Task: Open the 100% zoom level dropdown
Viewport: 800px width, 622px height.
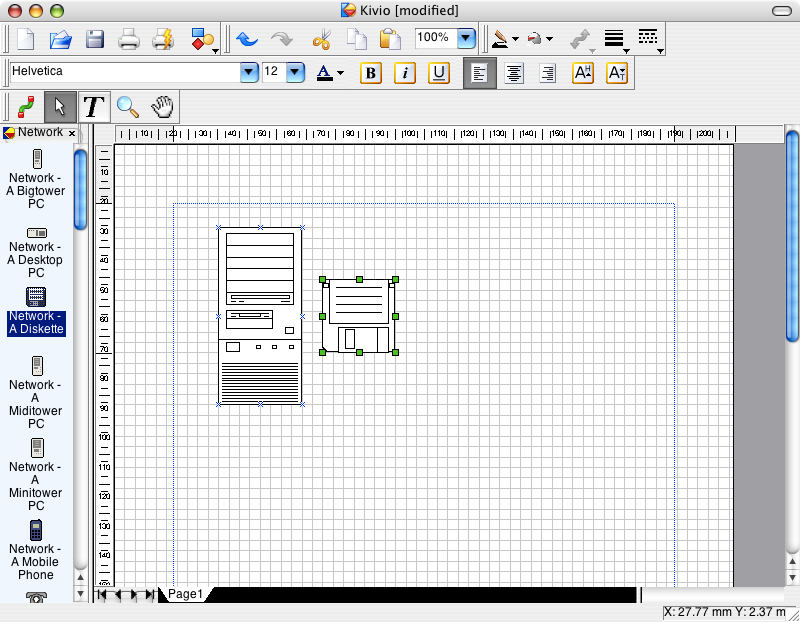Action: click(465, 39)
